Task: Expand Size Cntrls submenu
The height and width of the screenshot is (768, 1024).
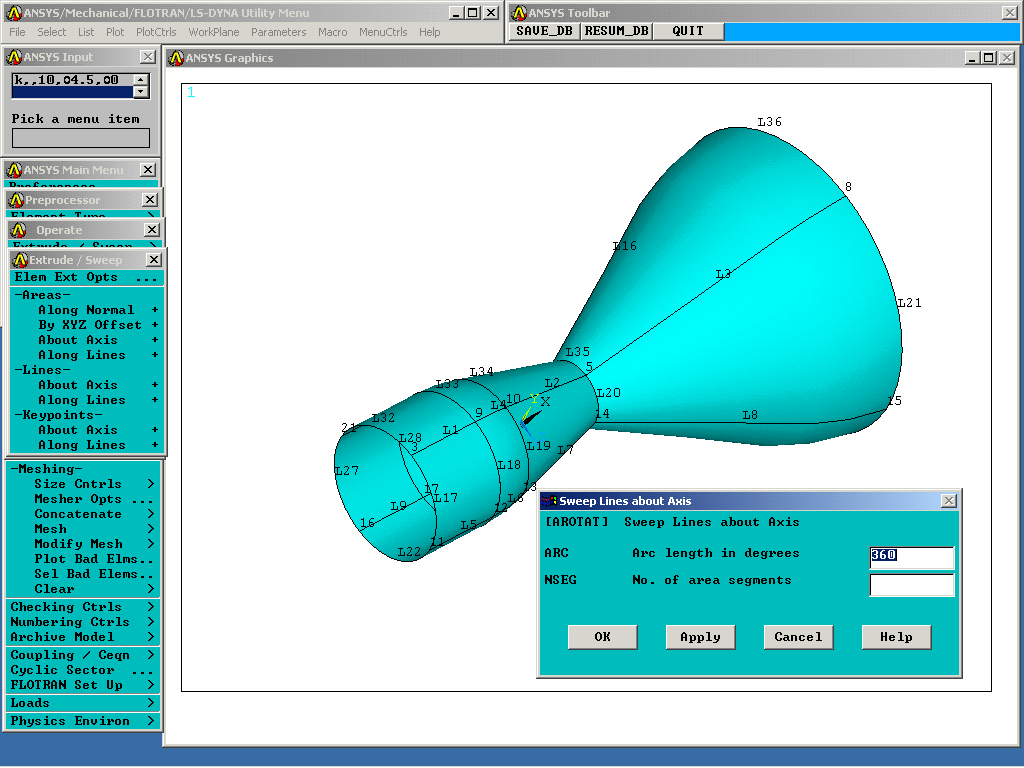Action: (x=83, y=484)
